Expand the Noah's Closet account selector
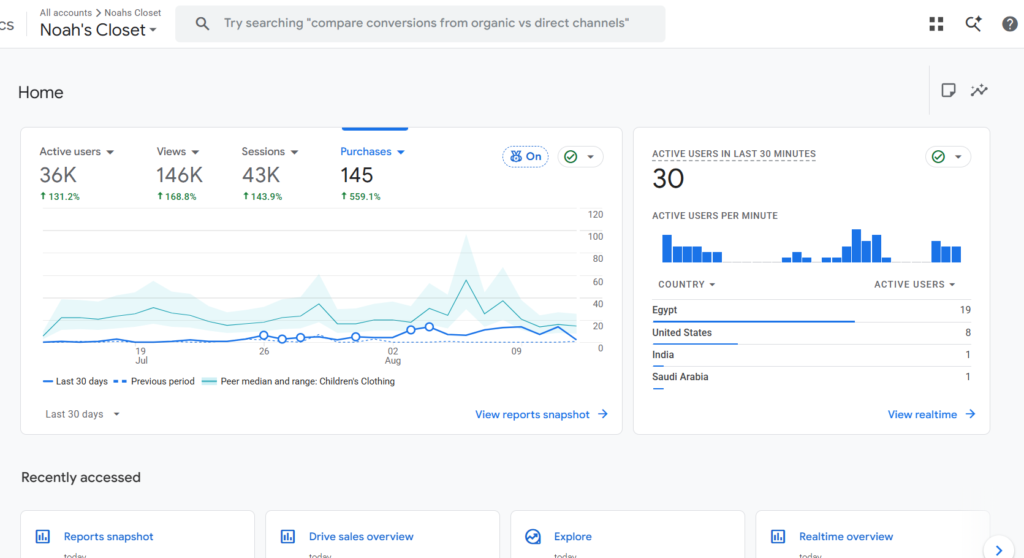Screen dimensions: 1024x558 (98, 30)
